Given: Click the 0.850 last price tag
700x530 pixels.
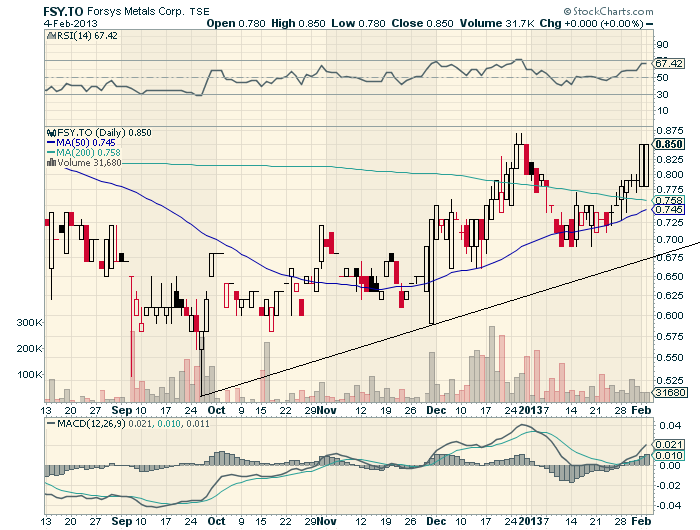Looking at the screenshot, I should tap(669, 144).
